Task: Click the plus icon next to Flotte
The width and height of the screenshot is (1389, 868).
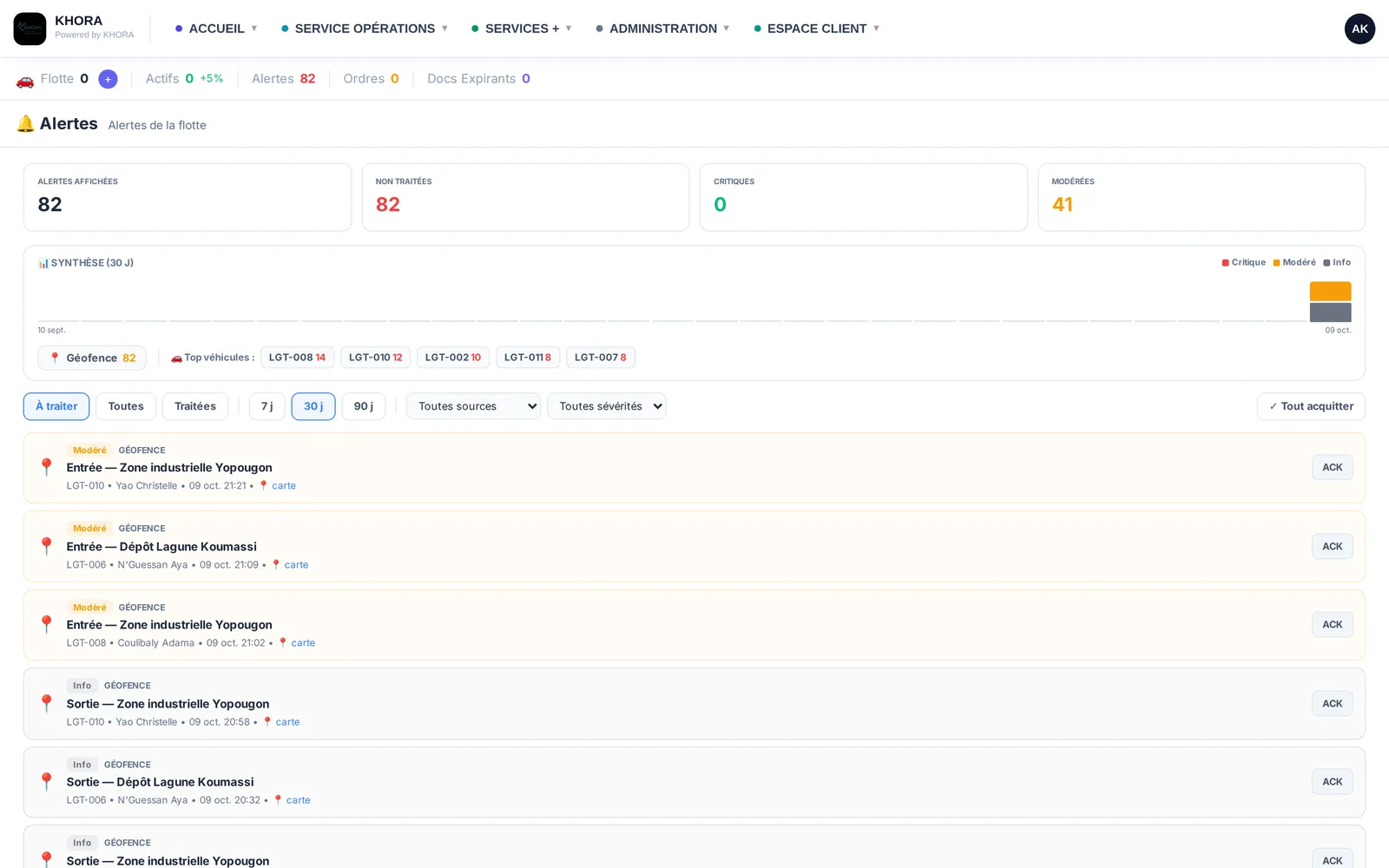Action: (108, 79)
